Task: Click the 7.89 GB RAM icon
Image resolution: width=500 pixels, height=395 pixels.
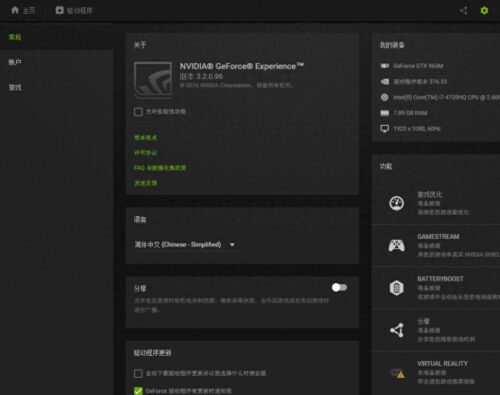Action: pyautogui.click(x=385, y=113)
